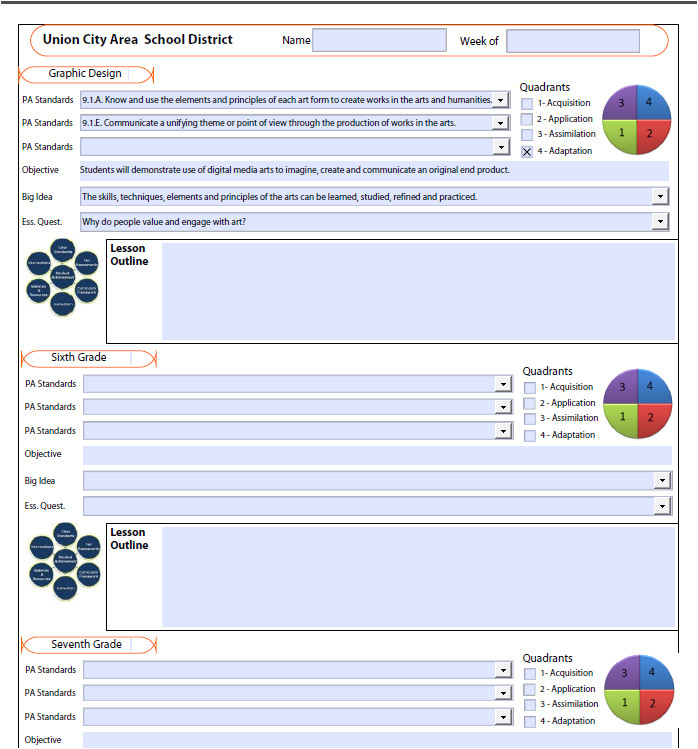
Task: Click the Seventh Grade section title
Action: [86, 644]
